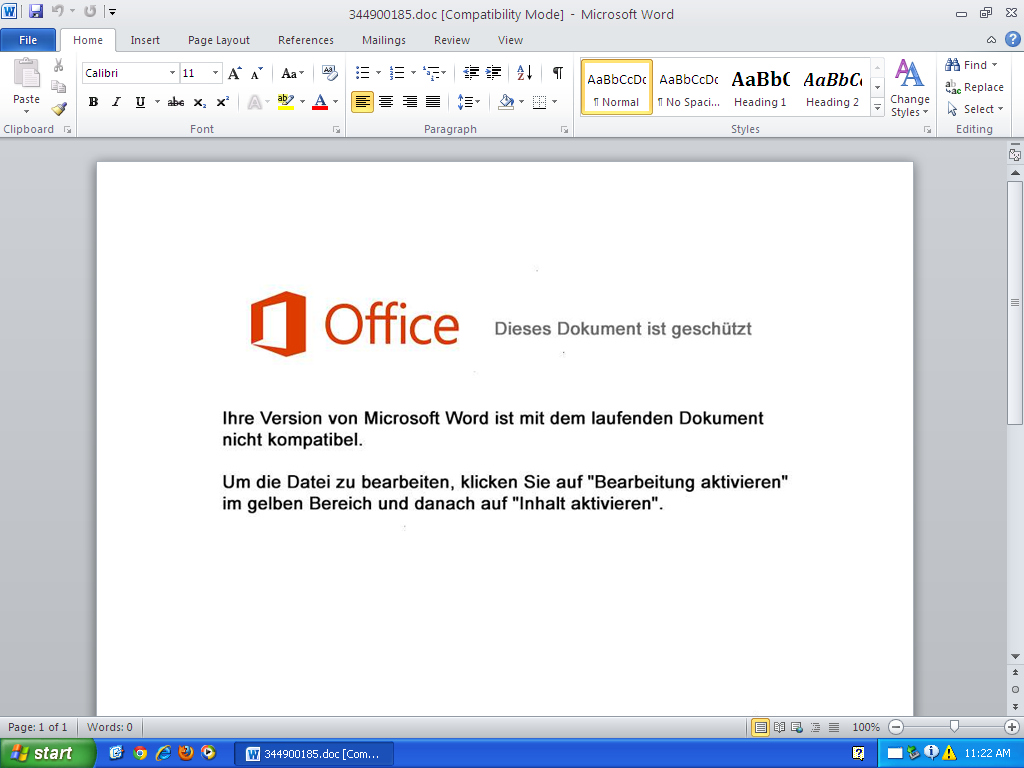Click the Words: 0 status indicator
The image size is (1024, 768).
(x=110, y=727)
